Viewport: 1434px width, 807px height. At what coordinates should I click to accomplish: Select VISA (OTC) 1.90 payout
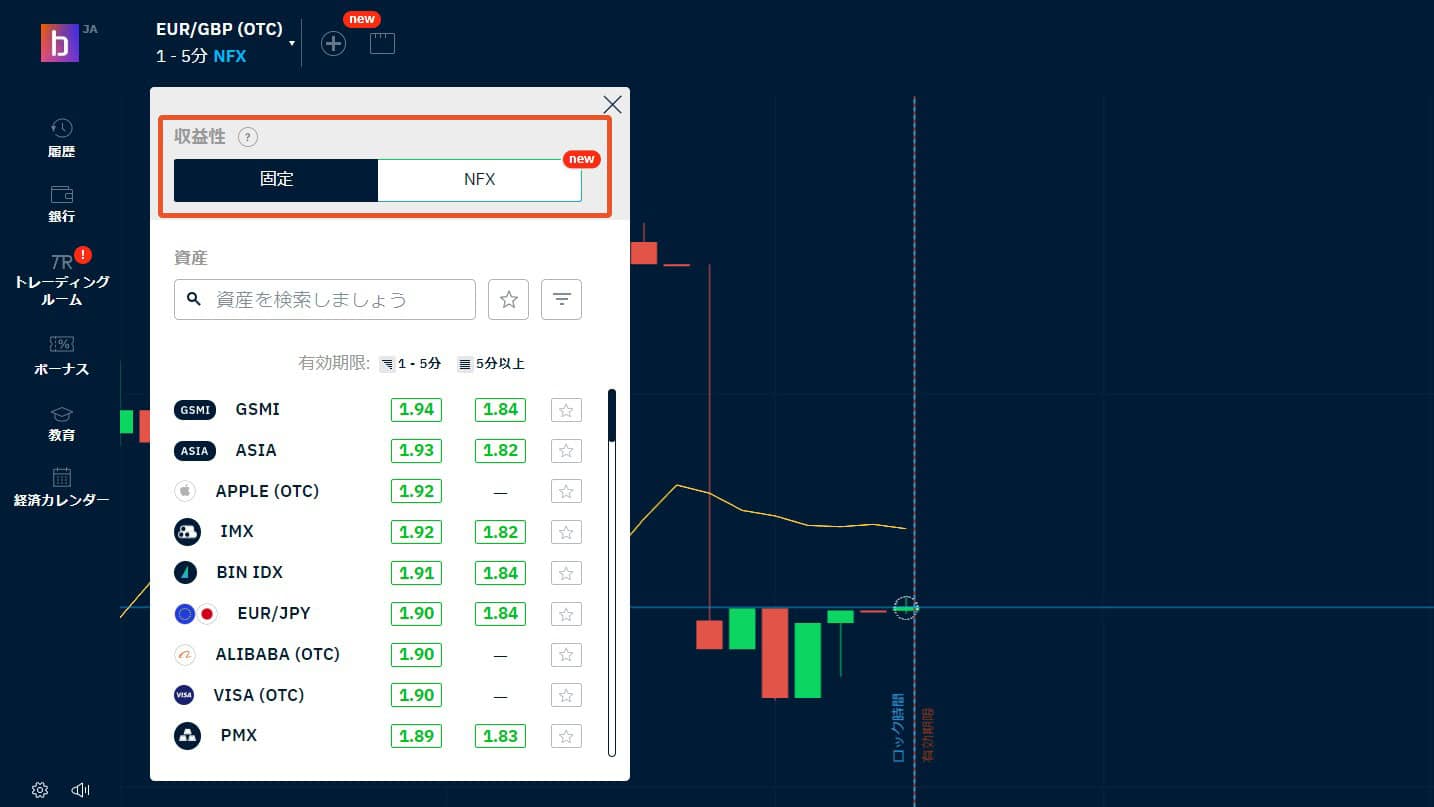pyautogui.click(x=416, y=696)
